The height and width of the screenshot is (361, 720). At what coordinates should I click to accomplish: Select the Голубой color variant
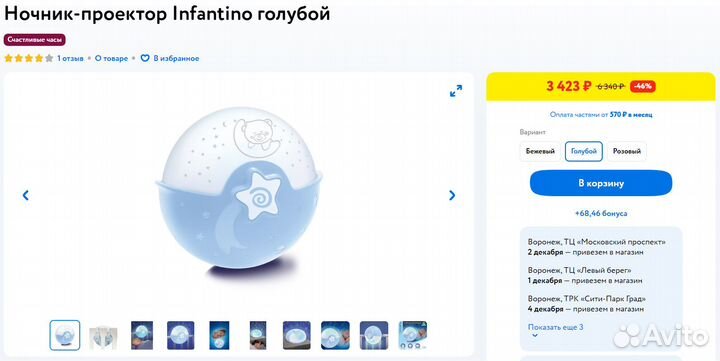584,151
